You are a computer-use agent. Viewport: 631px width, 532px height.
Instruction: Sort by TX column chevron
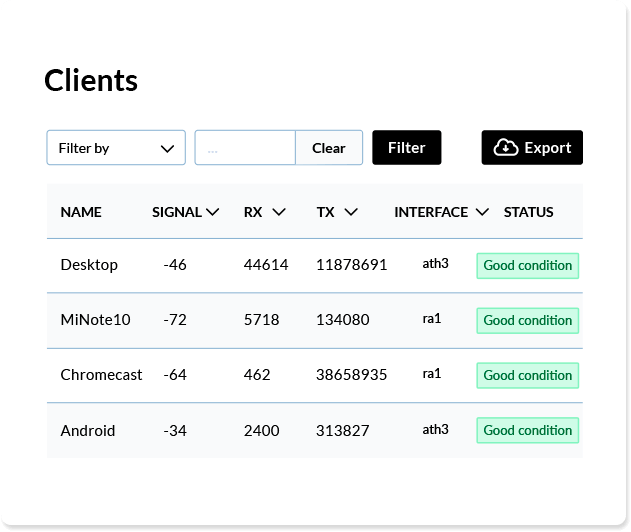click(351, 212)
